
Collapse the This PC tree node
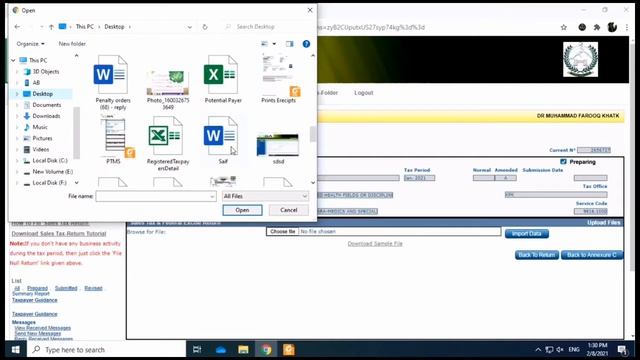coord(13,60)
